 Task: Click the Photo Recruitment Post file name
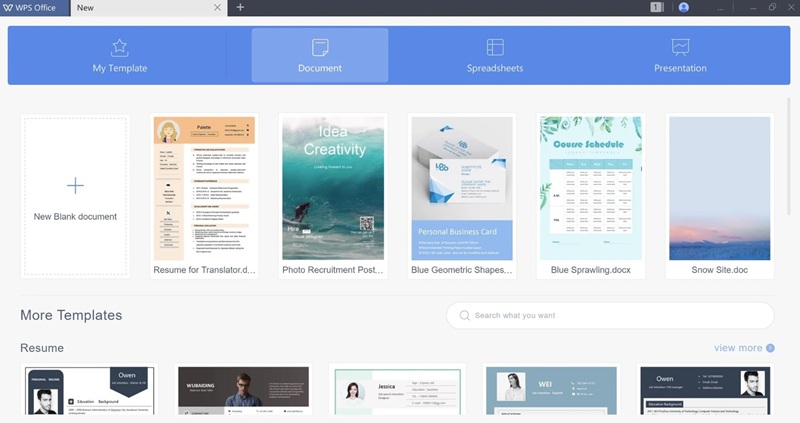click(x=333, y=270)
